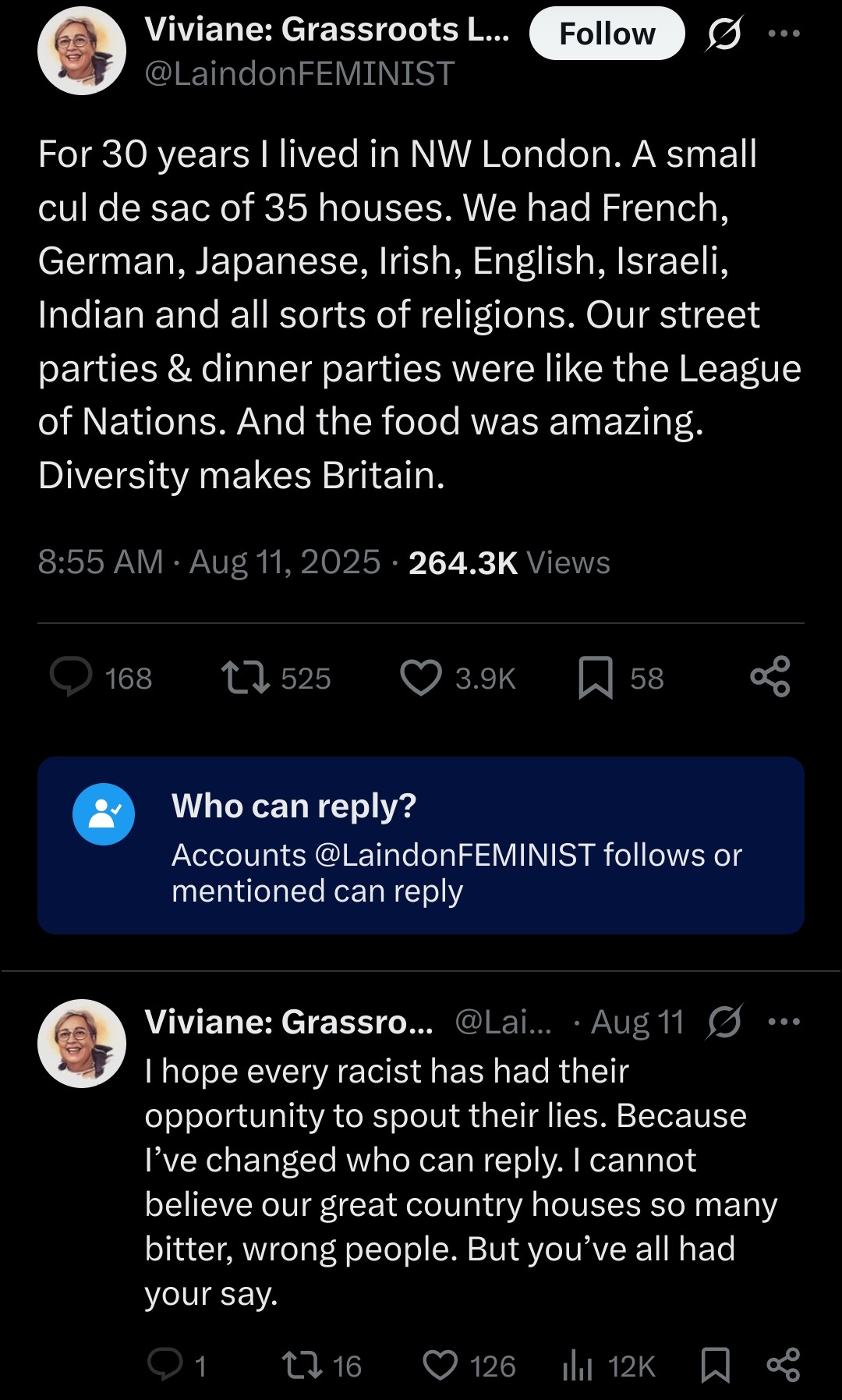Reply to the main post
The width and height of the screenshot is (842, 1400).
pos(71,677)
